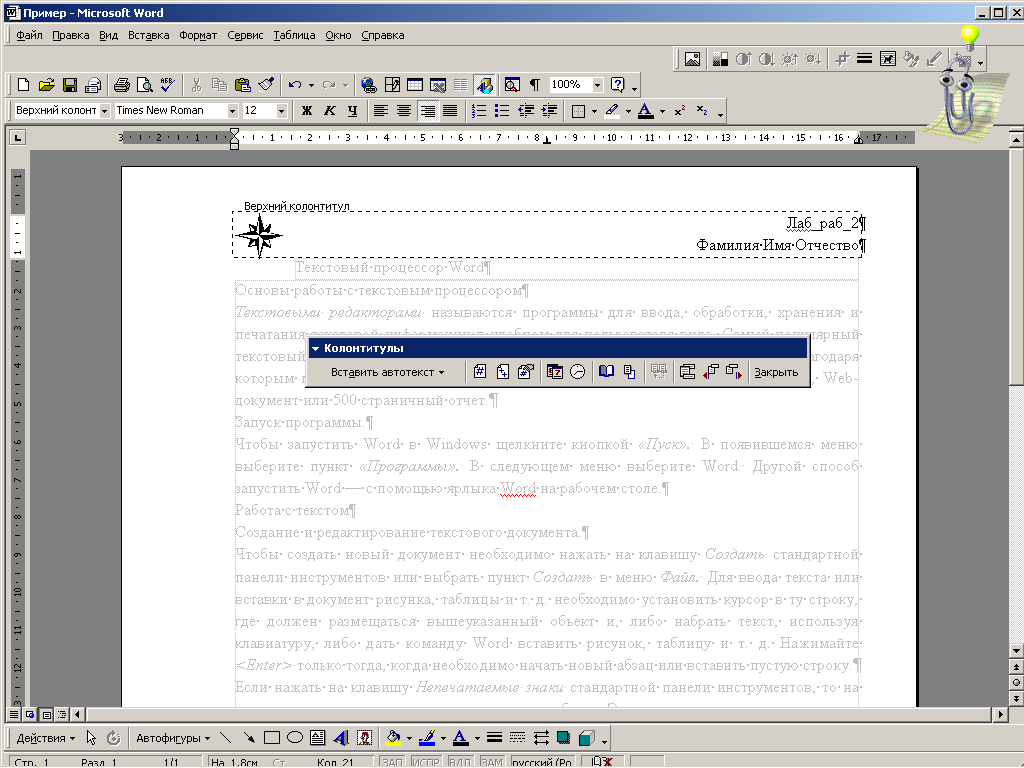Create a new blank document
Image resolution: width=1024 pixels, height=768 pixels.
click(24, 85)
